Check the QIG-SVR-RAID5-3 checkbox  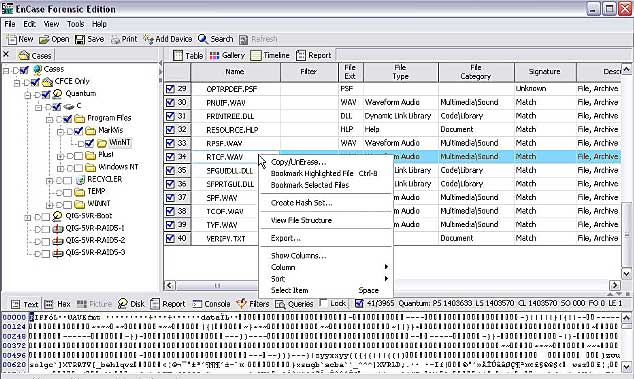coord(46,254)
